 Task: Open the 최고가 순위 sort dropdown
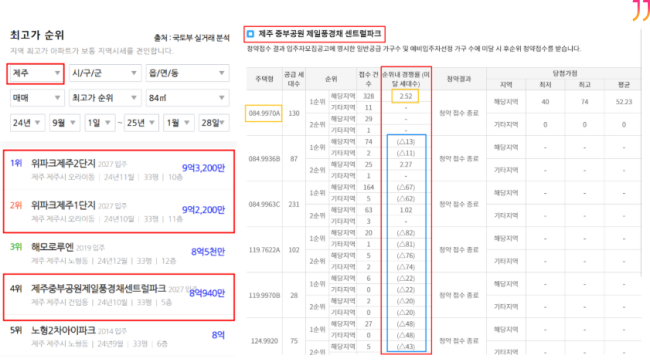pyautogui.click(x=104, y=98)
